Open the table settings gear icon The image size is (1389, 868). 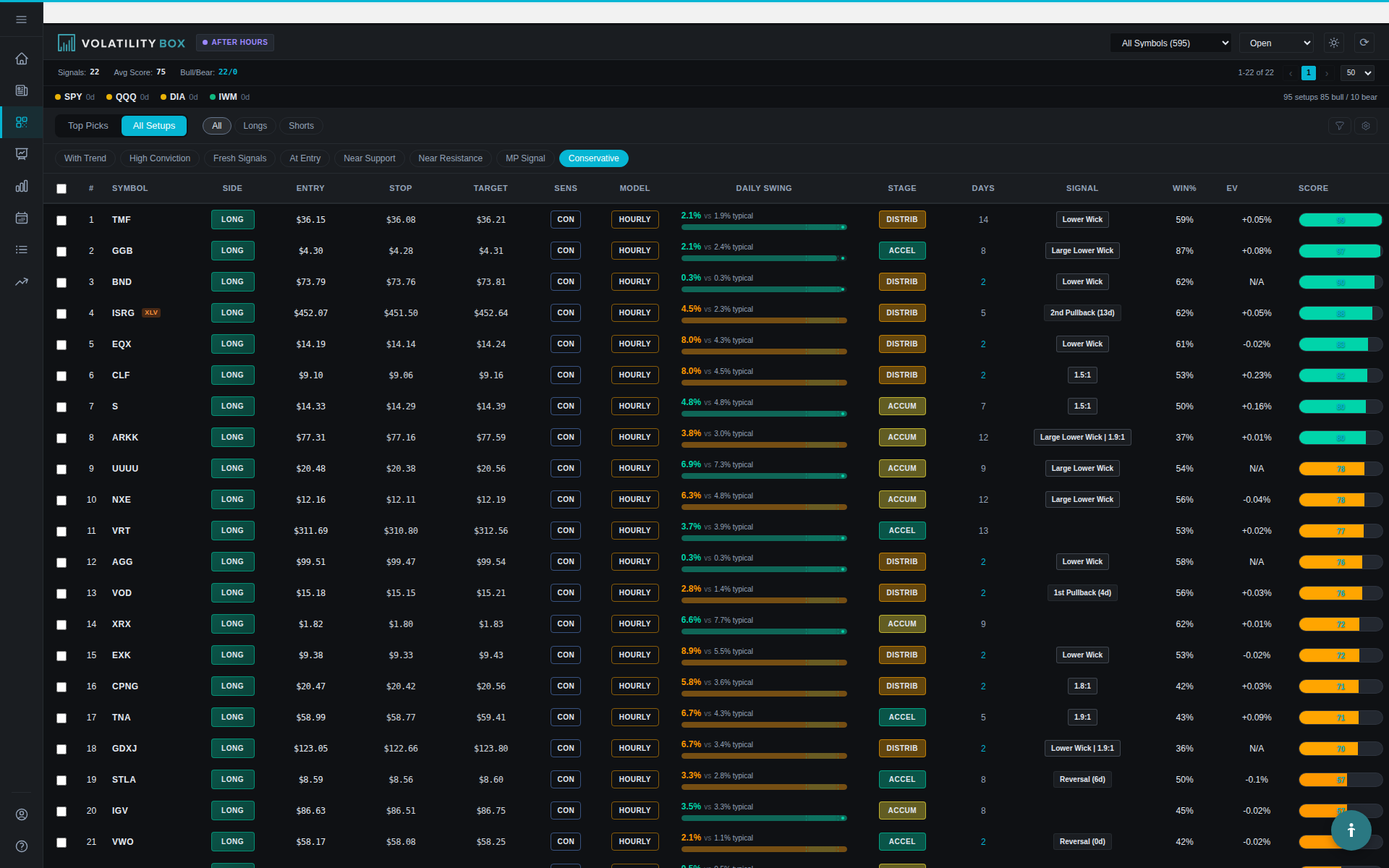click(1366, 126)
